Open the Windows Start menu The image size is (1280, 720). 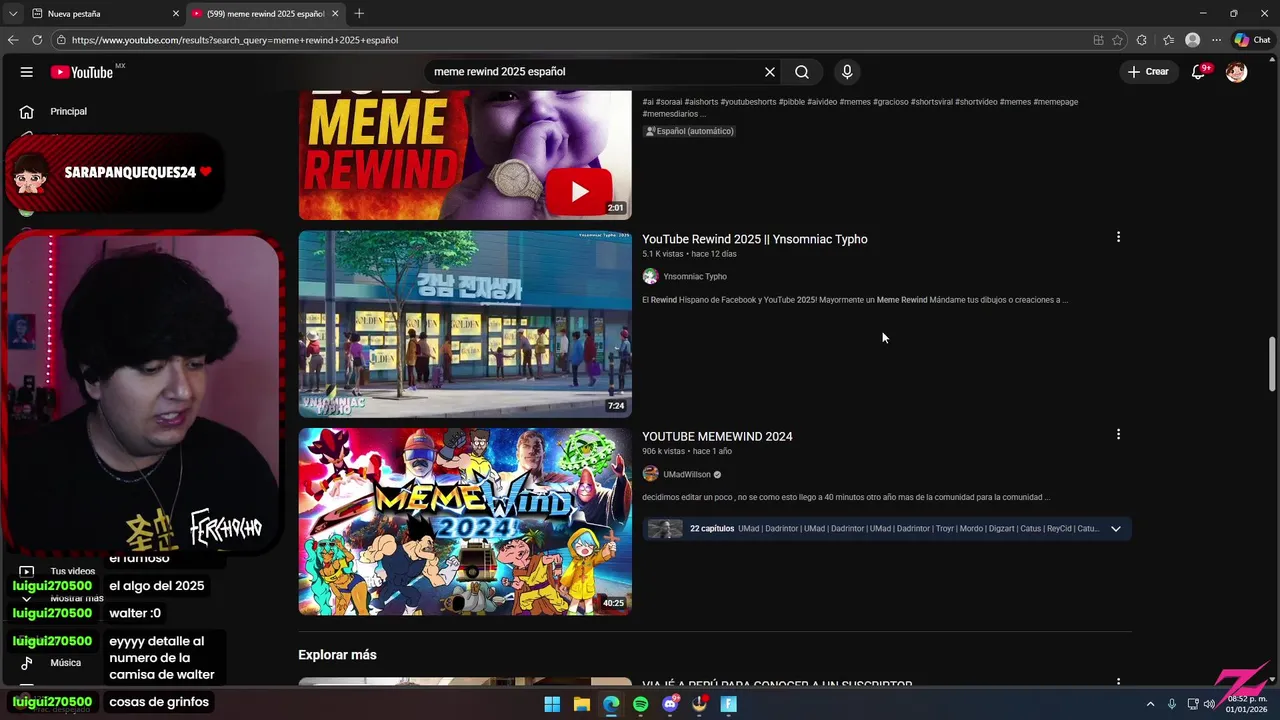[x=552, y=704]
